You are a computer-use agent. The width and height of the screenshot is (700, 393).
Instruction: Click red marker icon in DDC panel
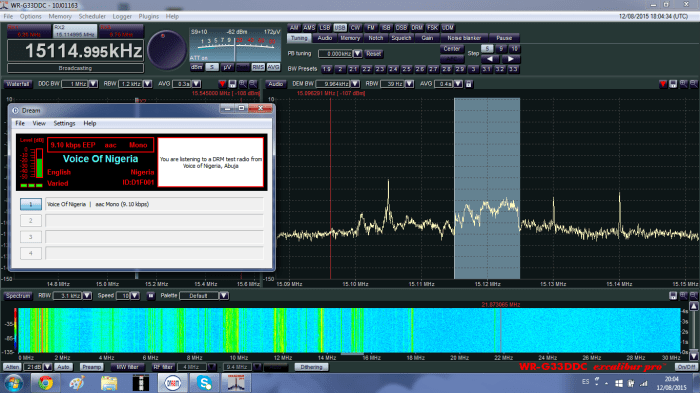click(222, 84)
